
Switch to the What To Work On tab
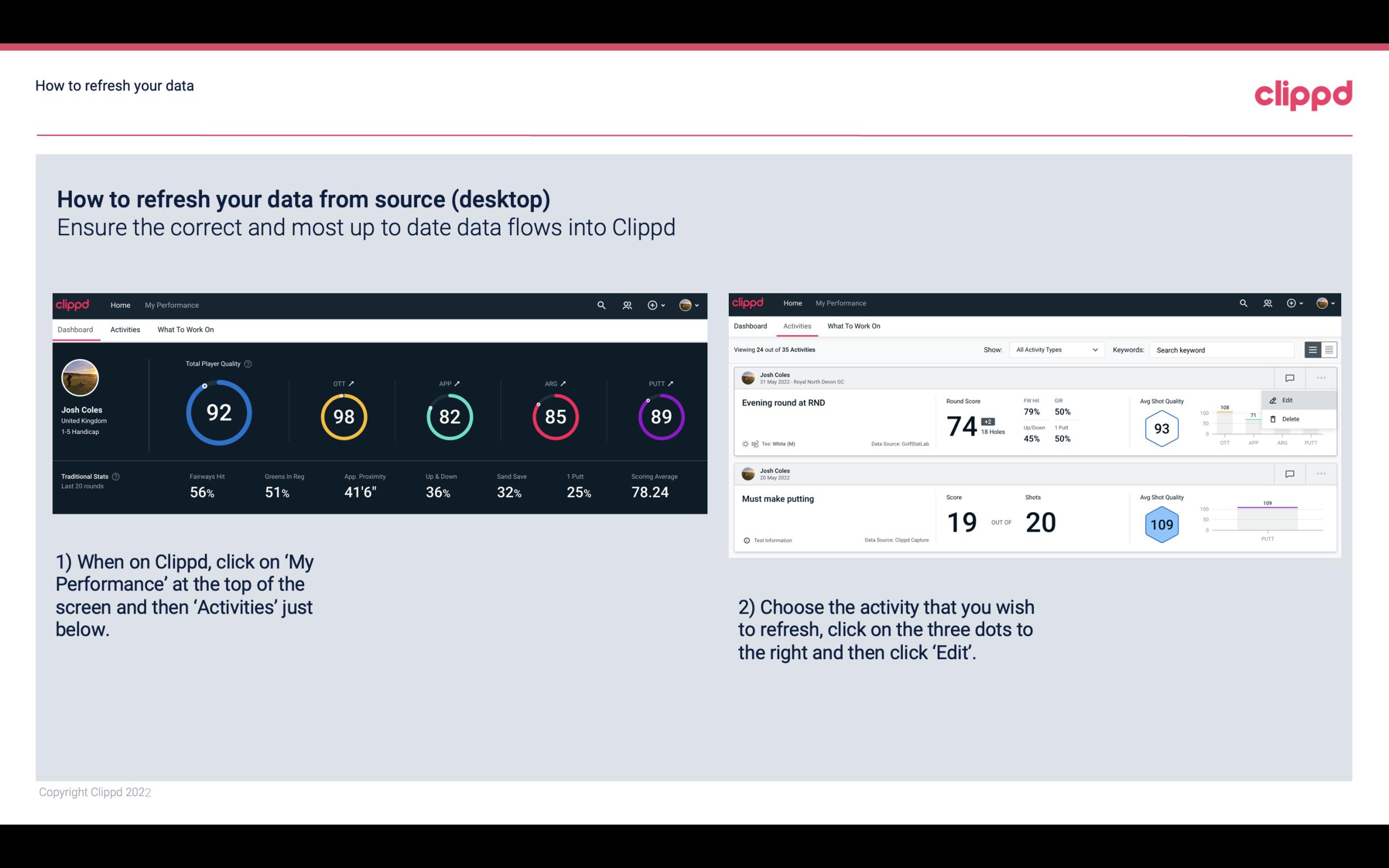(x=185, y=329)
